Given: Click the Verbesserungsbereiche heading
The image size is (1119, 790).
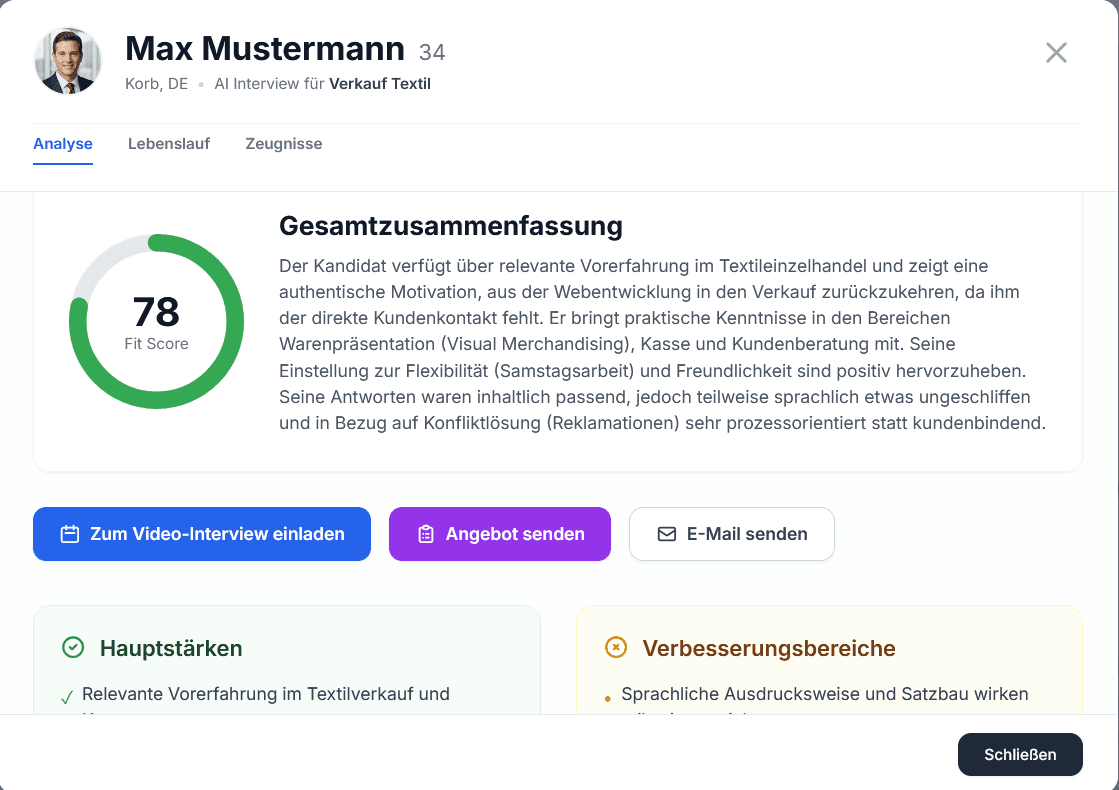Looking at the screenshot, I should 769,648.
